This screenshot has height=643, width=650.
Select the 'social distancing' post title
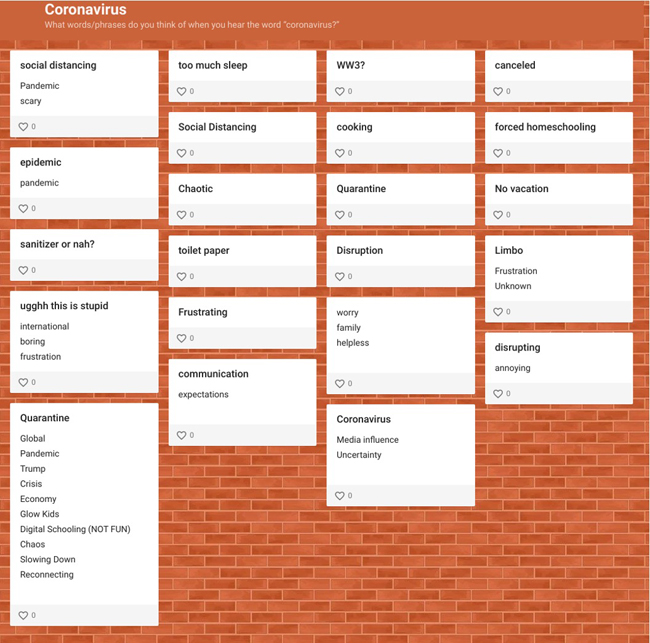58,66
